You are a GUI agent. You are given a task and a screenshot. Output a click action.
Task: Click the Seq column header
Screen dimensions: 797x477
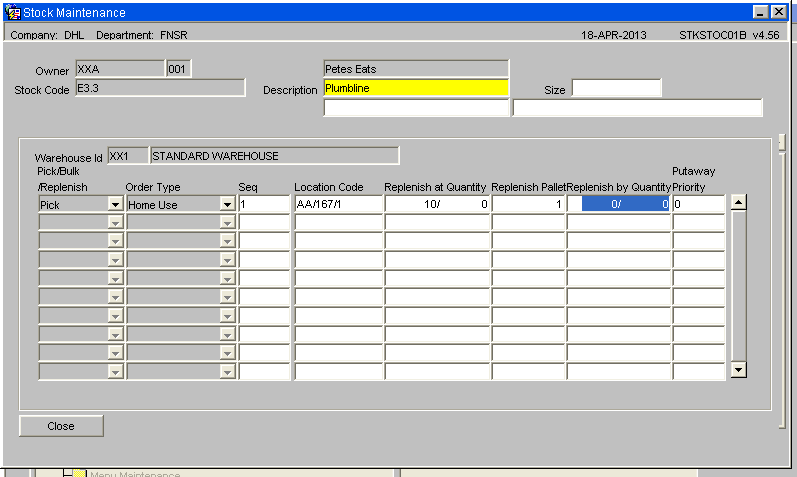point(248,187)
